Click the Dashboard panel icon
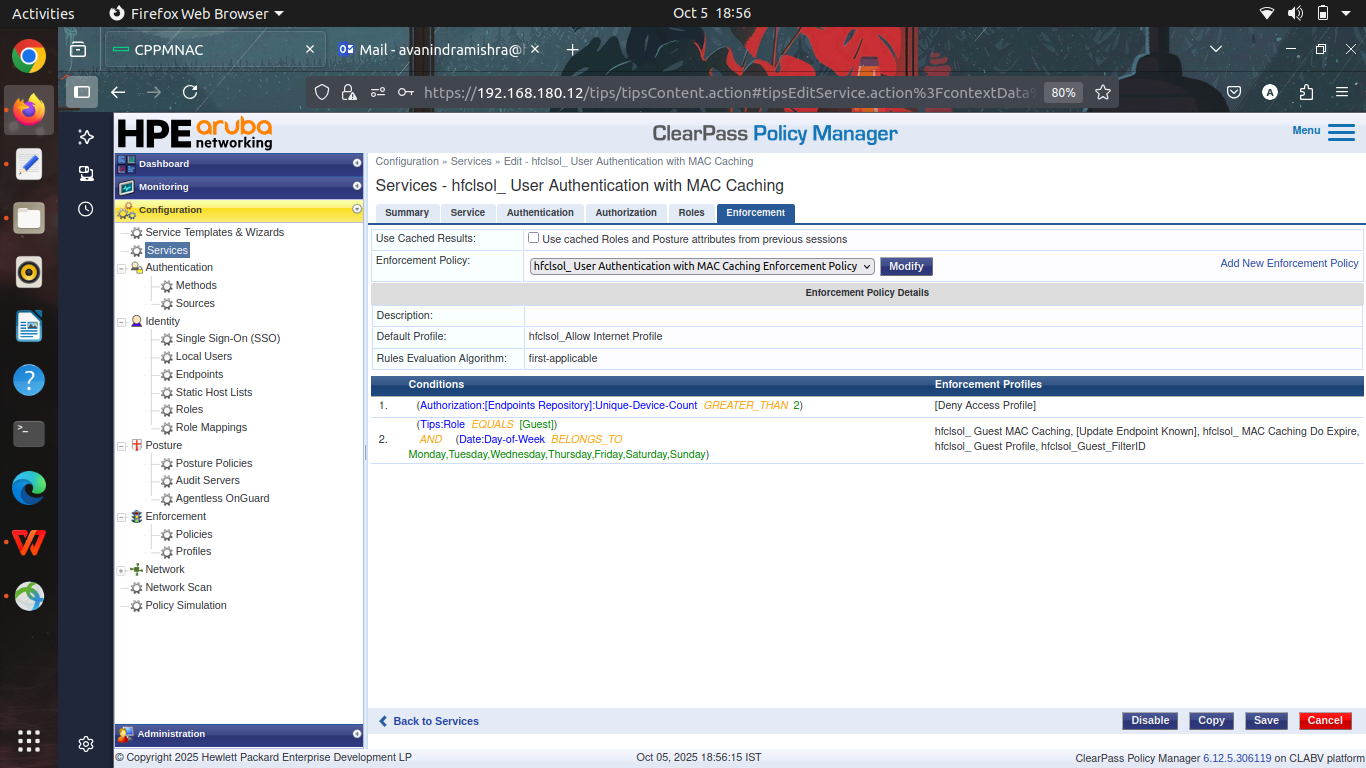 coord(126,164)
